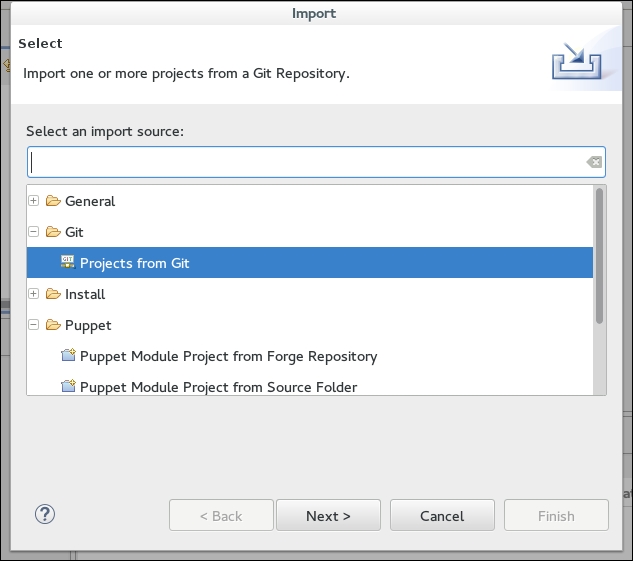This screenshot has height=561, width=633.
Task: Expand the Install category
Action: 34,294
